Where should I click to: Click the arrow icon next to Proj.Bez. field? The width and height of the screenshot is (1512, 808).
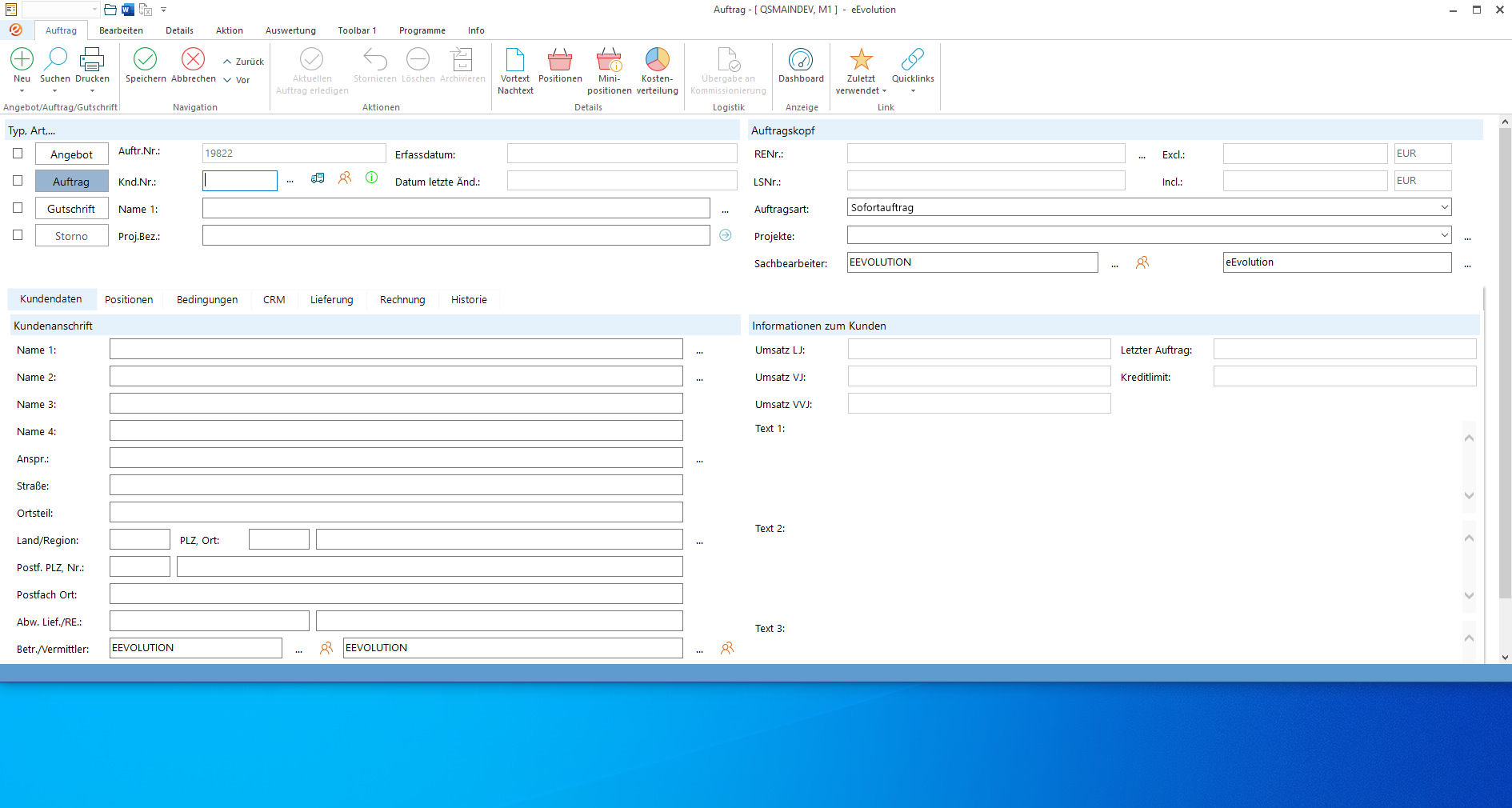pos(726,235)
